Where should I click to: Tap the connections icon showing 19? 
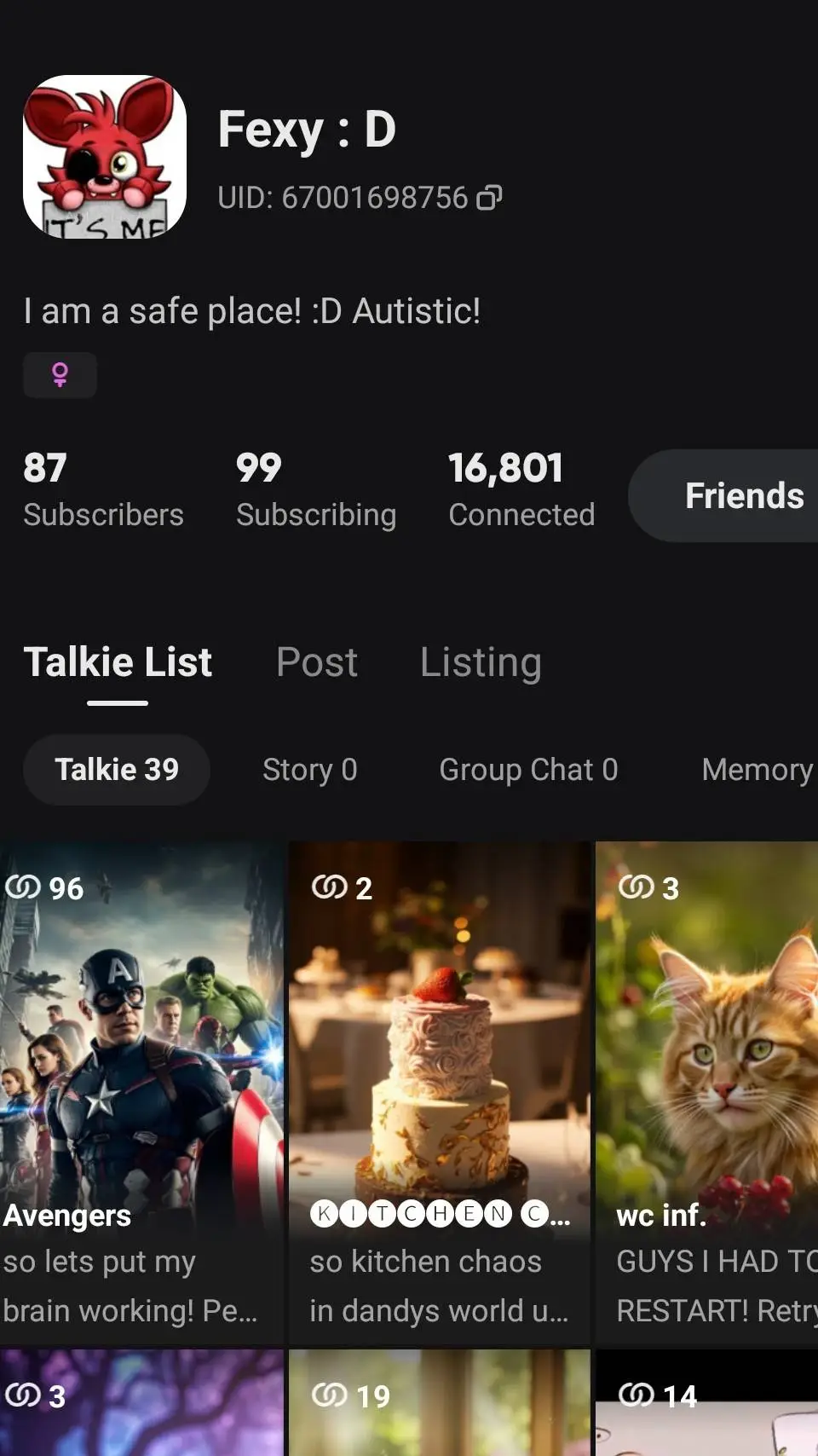click(329, 1395)
